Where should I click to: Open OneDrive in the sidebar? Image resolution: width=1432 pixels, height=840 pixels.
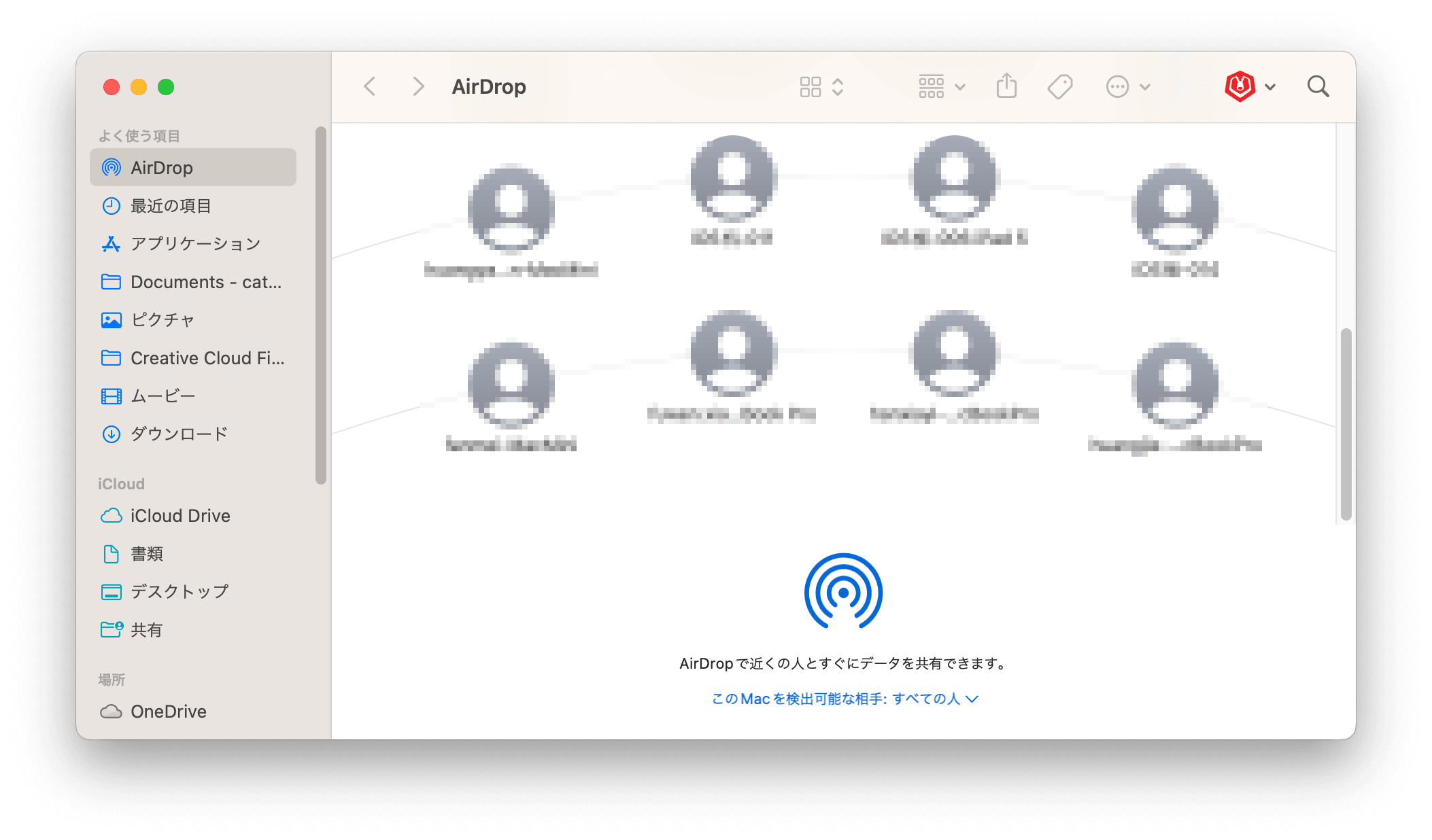tap(193, 712)
